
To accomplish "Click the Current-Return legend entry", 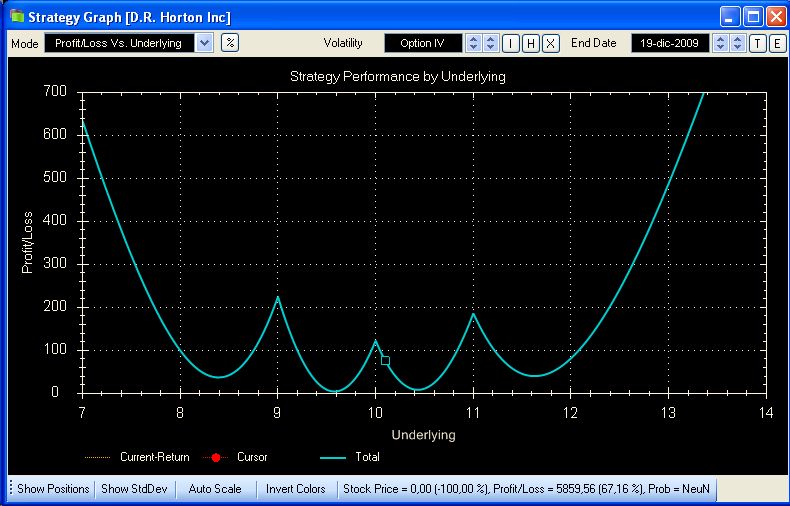I will pos(137,457).
